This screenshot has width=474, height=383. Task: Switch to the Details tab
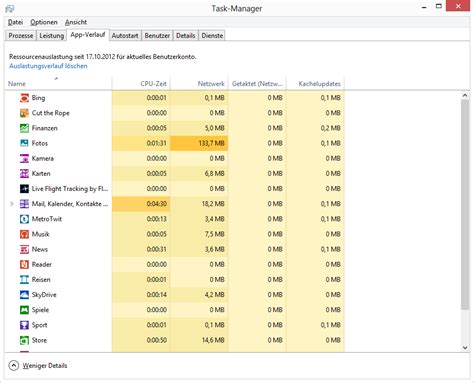[186, 36]
